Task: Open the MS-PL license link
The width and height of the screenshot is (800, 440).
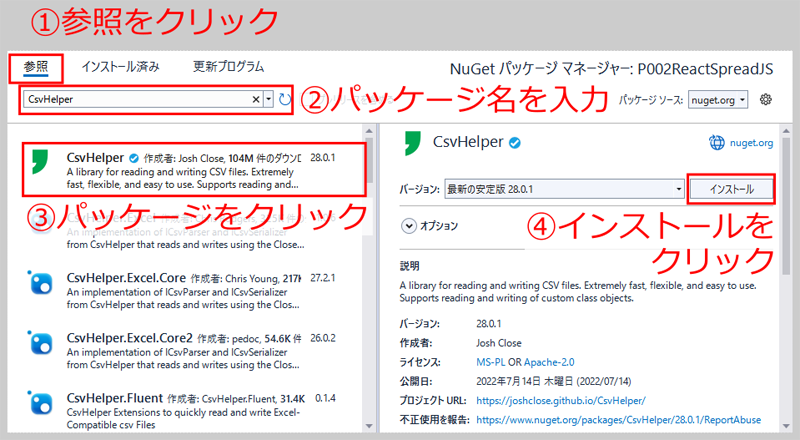Action: (490, 362)
